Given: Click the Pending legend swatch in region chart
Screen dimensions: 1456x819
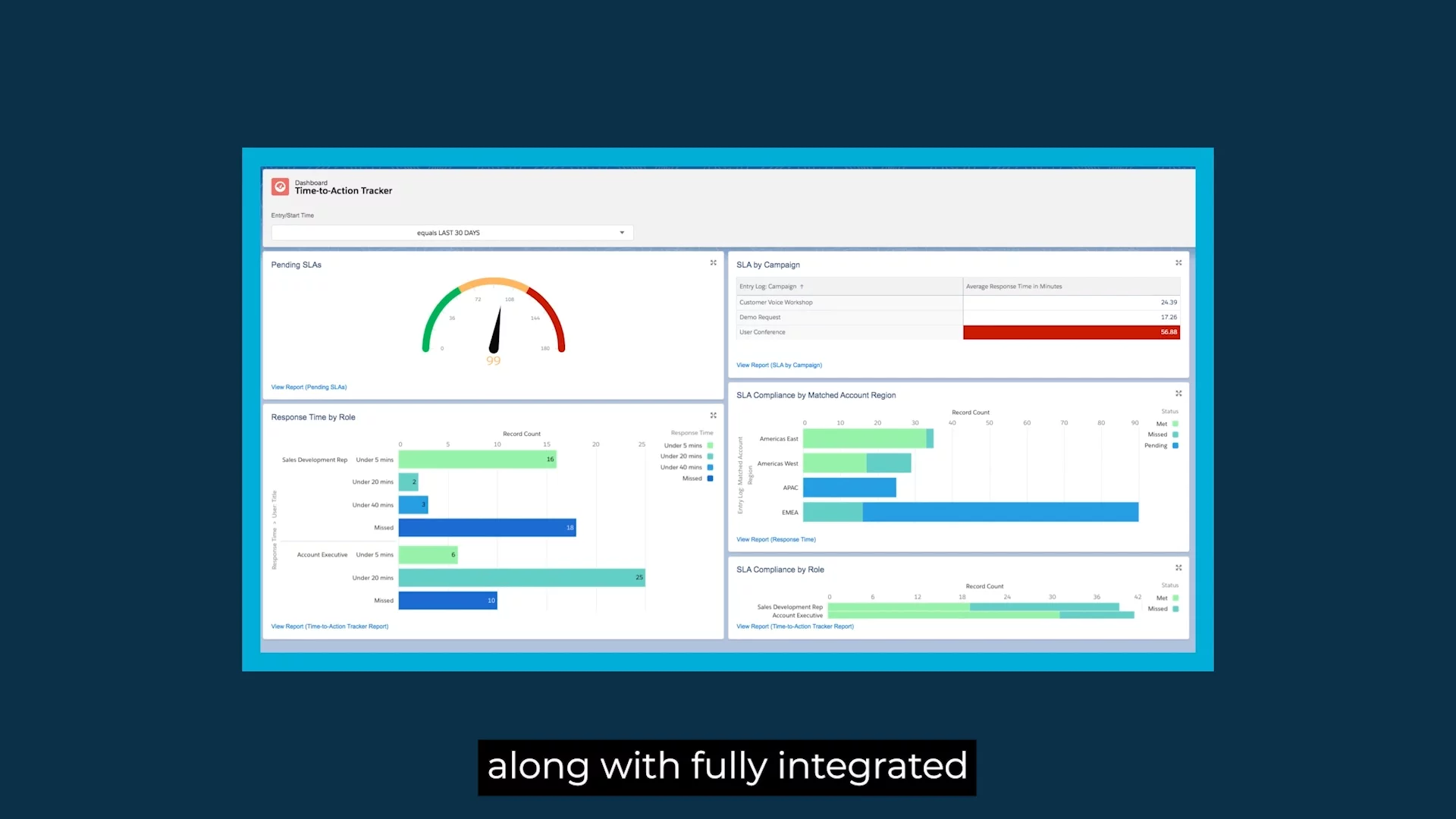Looking at the screenshot, I should pyautogui.click(x=1175, y=446).
